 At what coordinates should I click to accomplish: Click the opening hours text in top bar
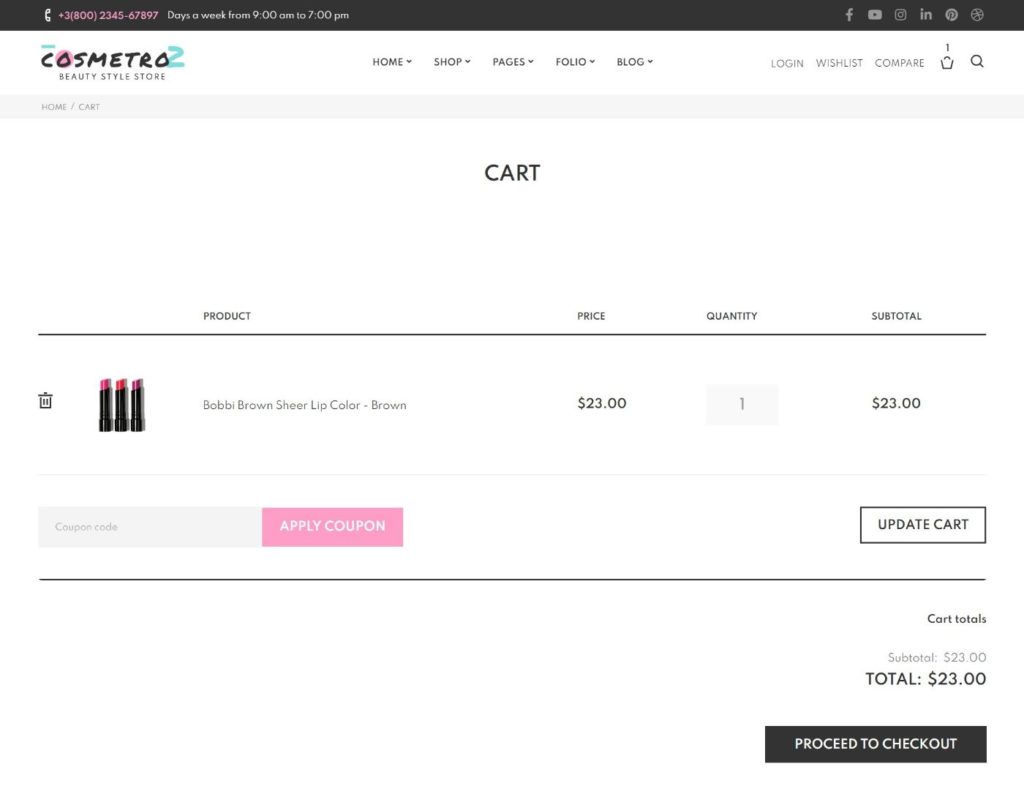pos(258,15)
